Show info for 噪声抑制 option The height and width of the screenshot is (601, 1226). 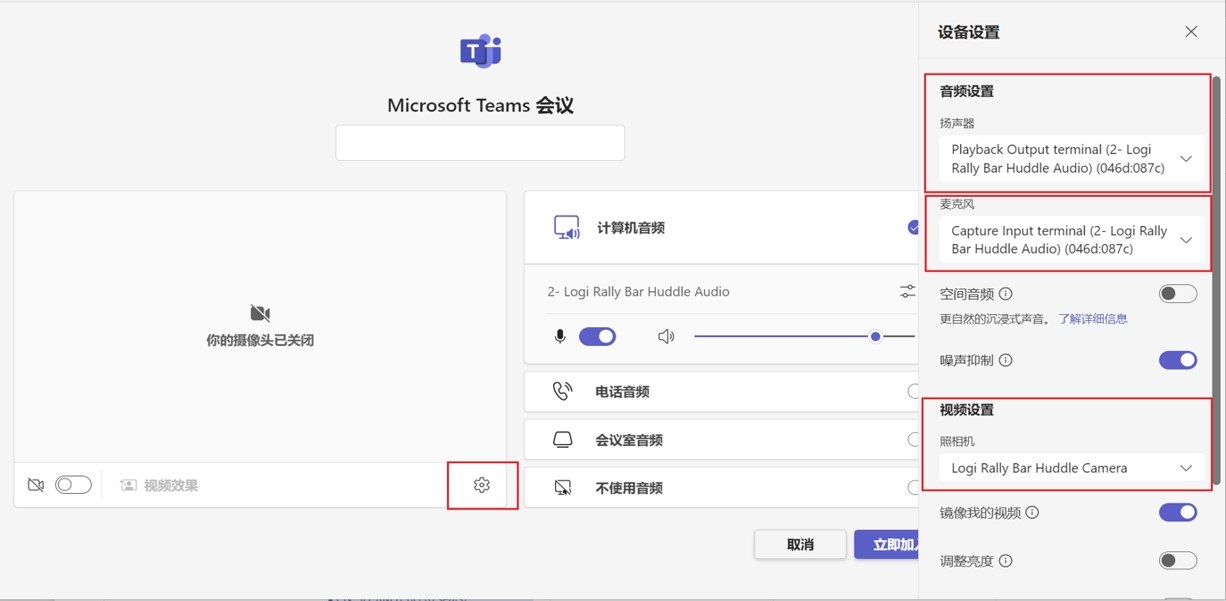click(1006, 360)
